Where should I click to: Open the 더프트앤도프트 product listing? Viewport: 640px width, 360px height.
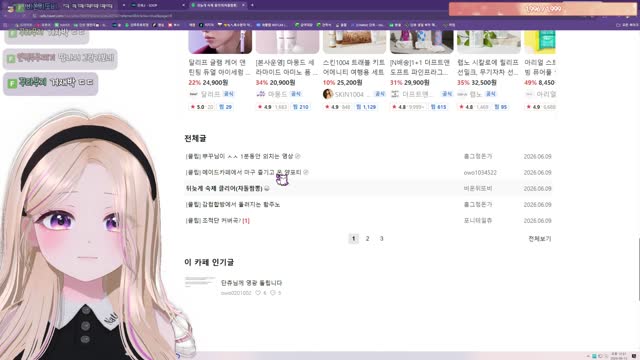[421, 67]
